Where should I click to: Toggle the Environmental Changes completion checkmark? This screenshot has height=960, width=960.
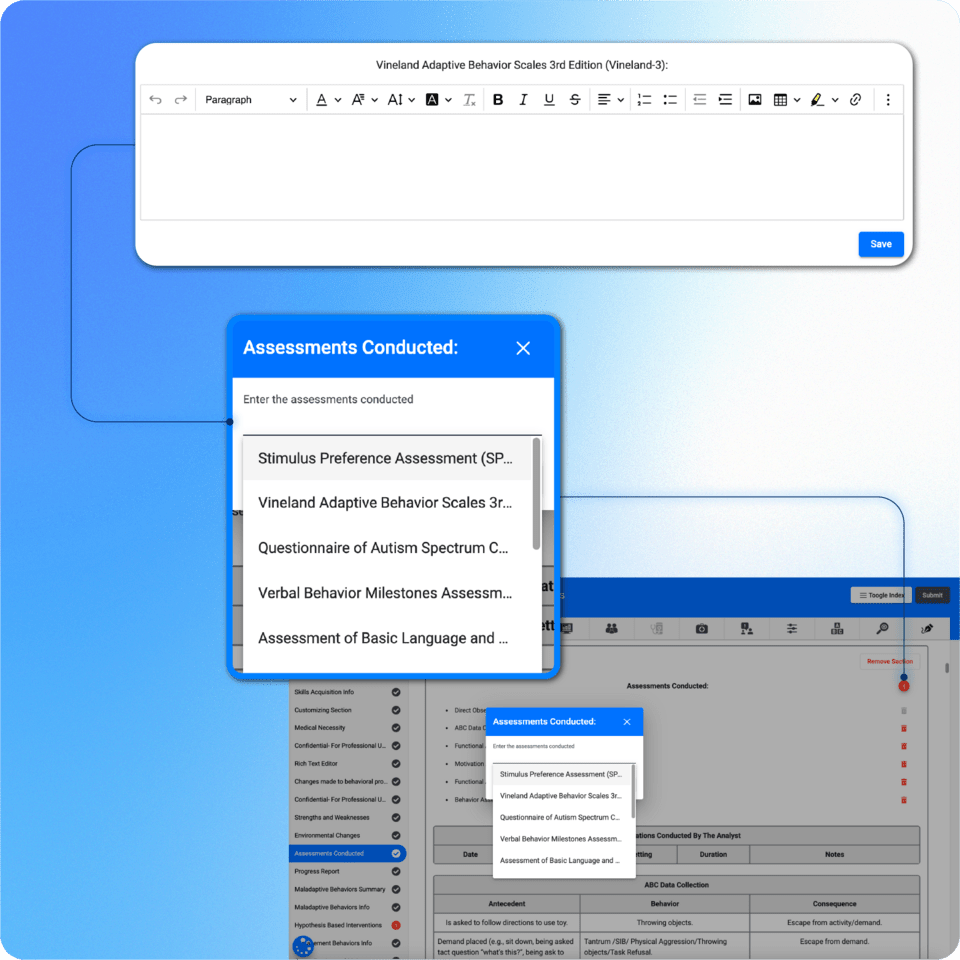pyautogui.click(x=398, y=835)
